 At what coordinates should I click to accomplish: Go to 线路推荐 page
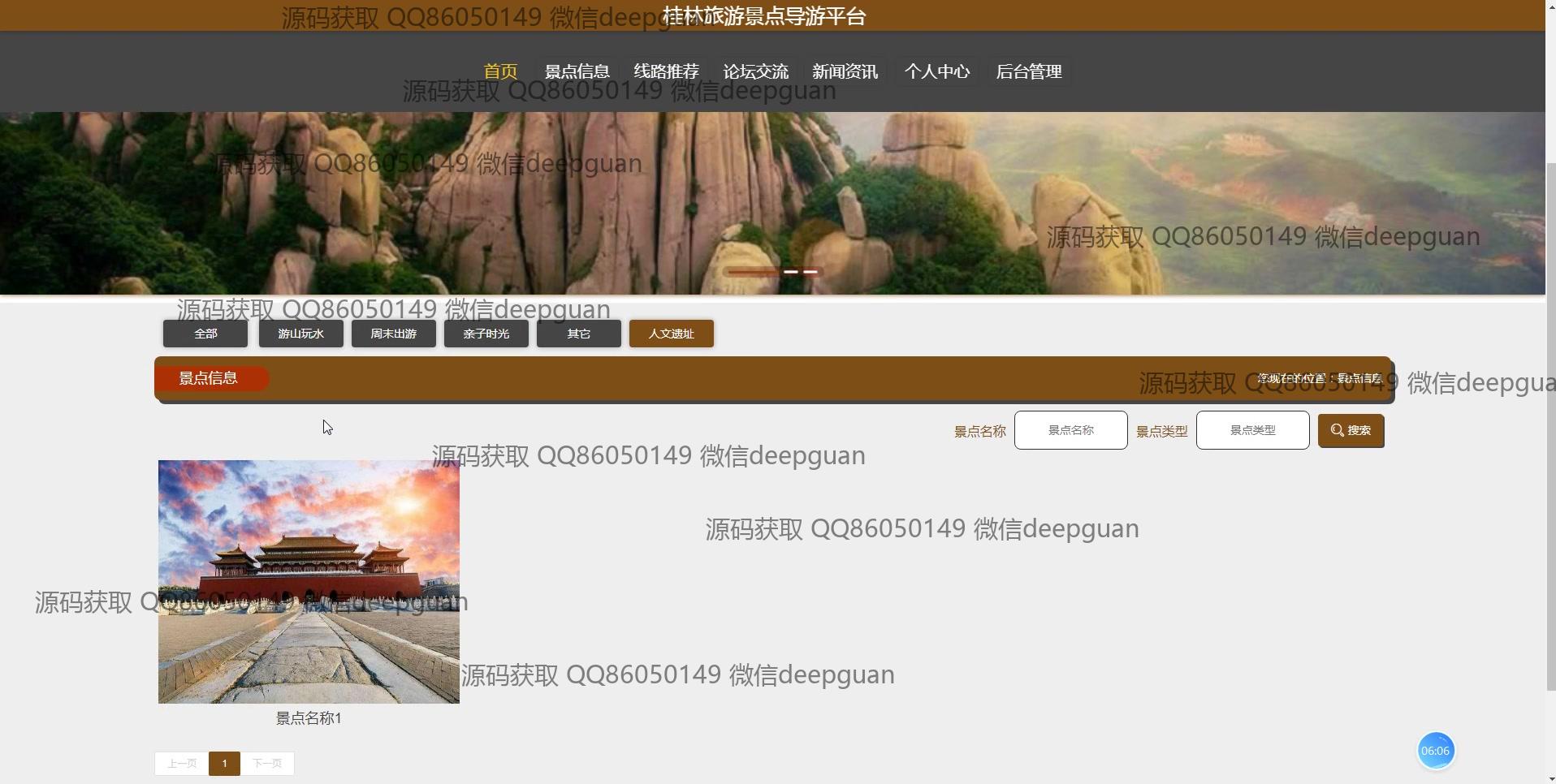tap(666, 71)
